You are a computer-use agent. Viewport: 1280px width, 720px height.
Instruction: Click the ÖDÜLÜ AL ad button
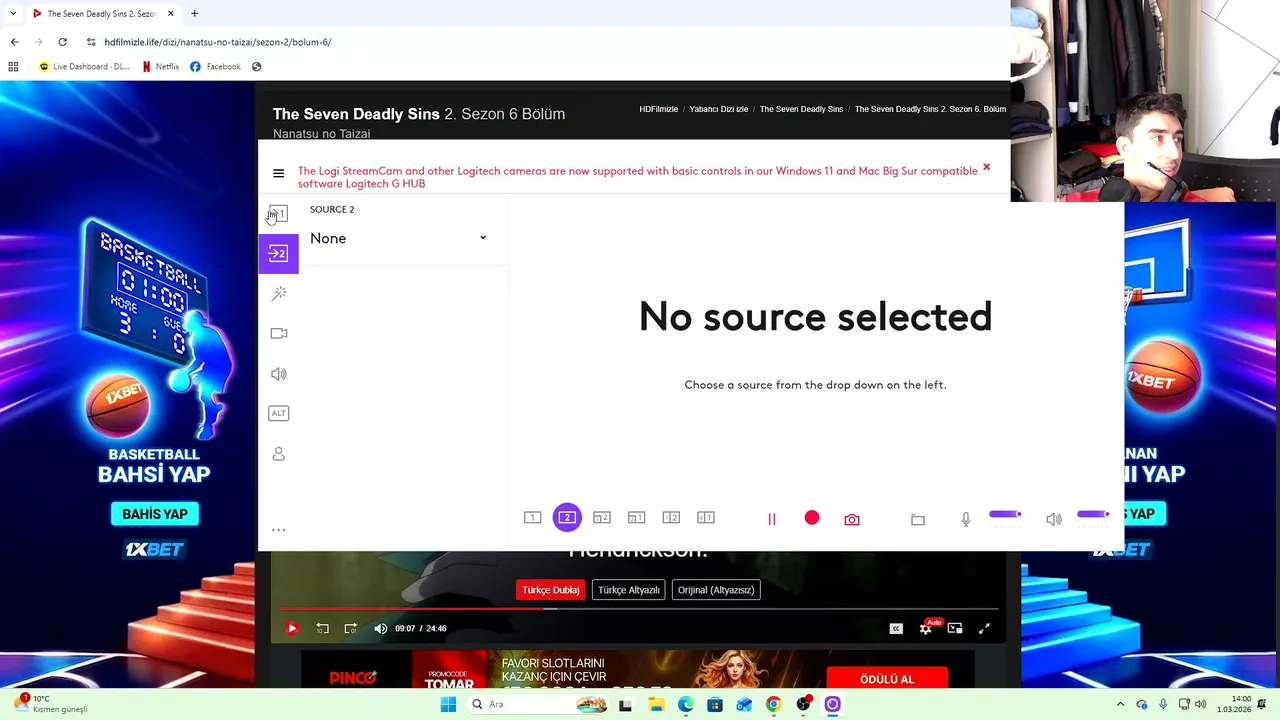click(x=887, y=679)
